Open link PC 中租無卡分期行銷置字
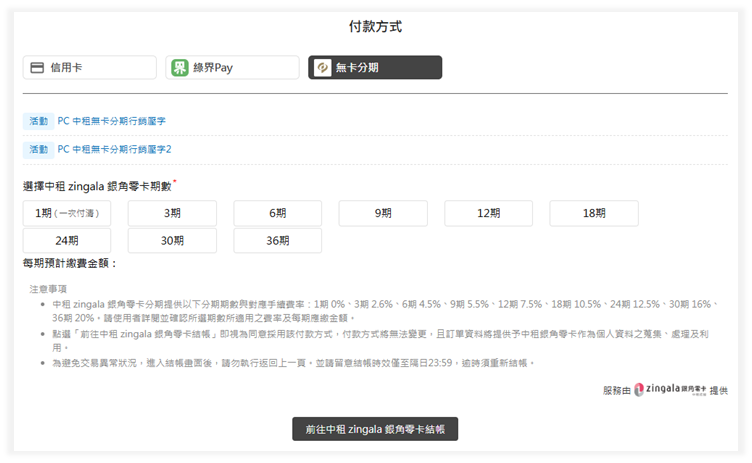752x463 pixels. (x=112, y=121)
